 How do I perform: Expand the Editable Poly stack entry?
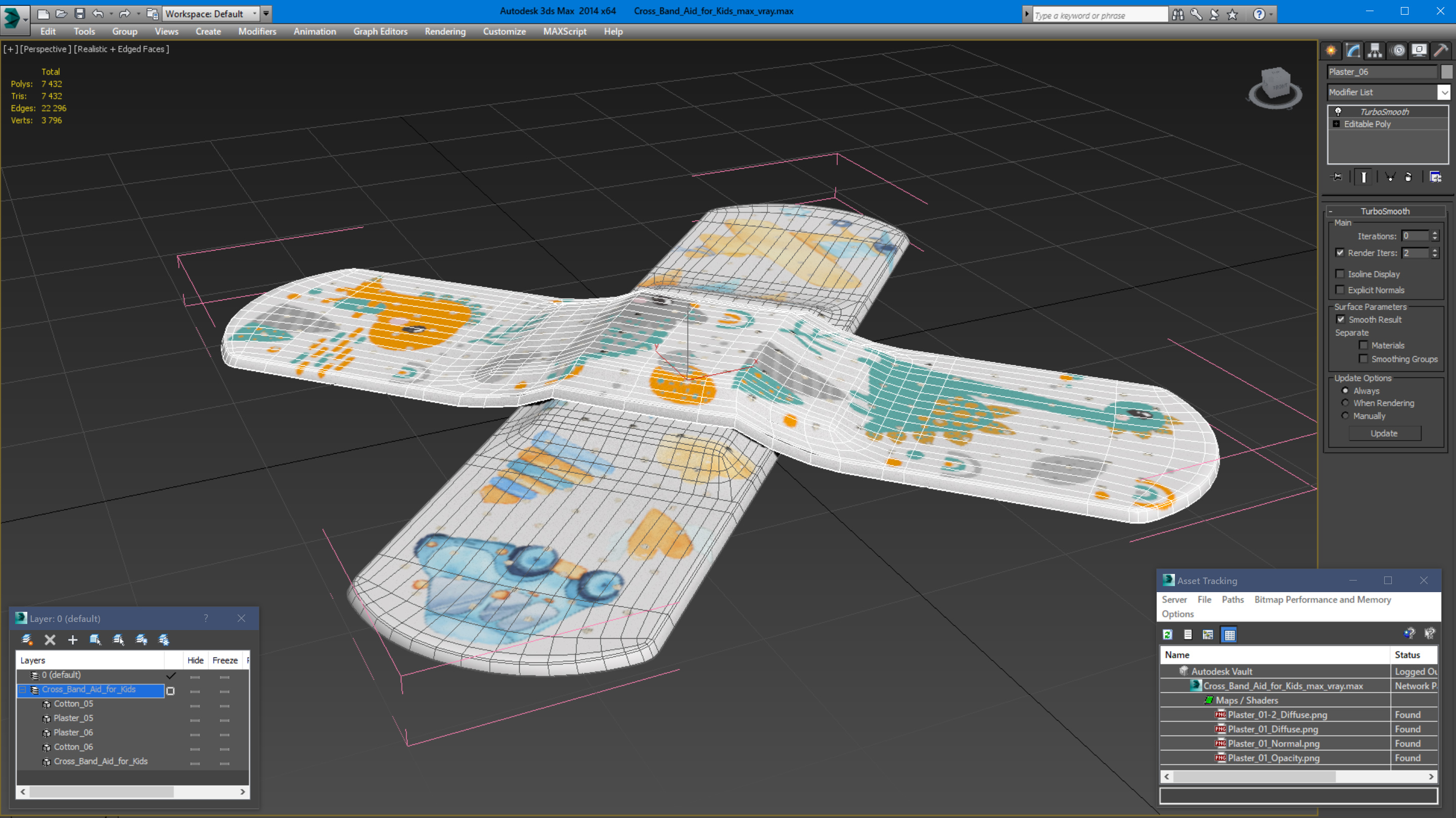1336,124
